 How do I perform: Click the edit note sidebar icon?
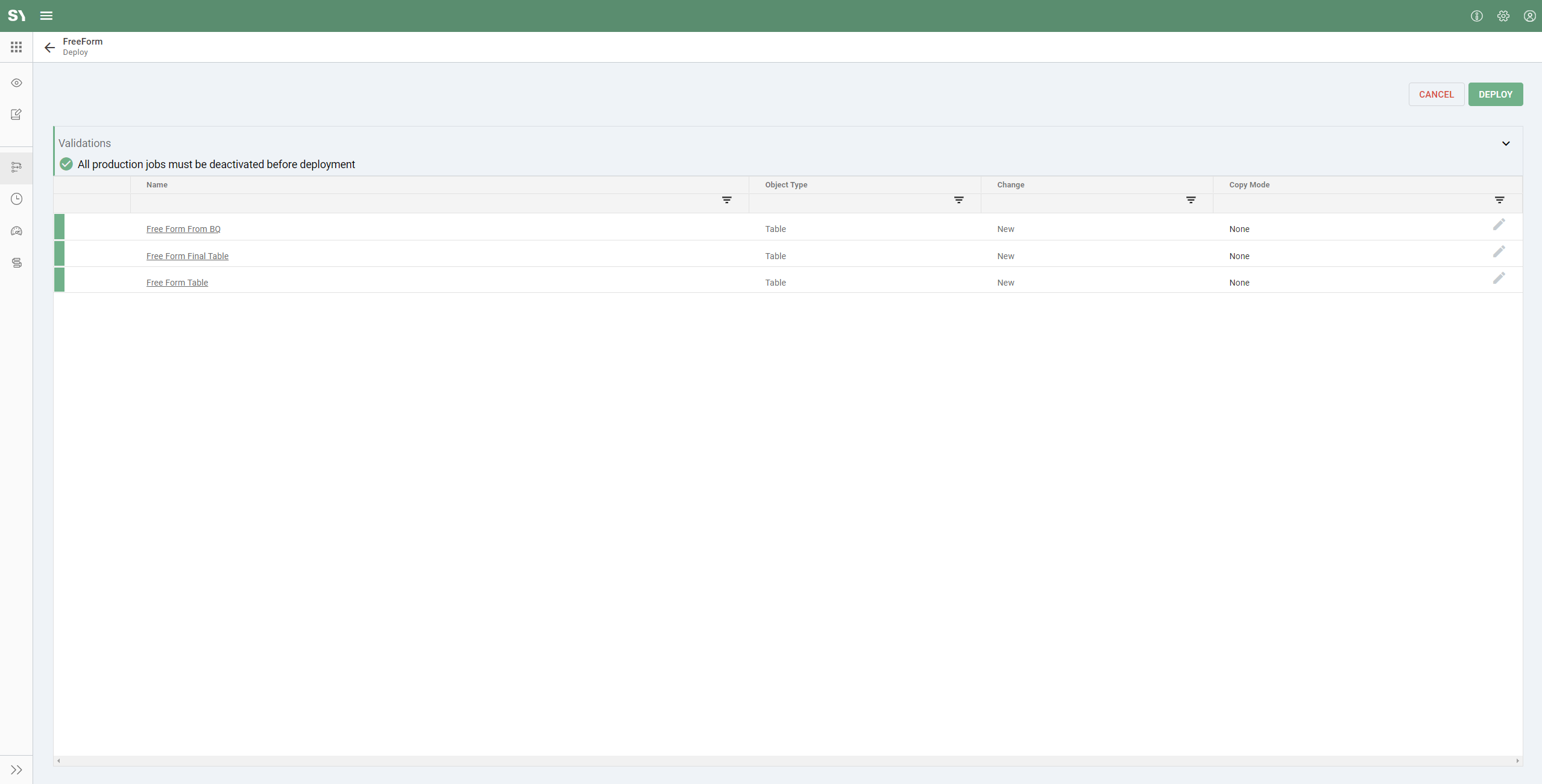[16, 114]
